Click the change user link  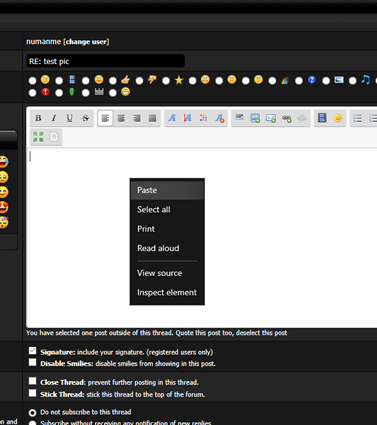pos(87,42)
